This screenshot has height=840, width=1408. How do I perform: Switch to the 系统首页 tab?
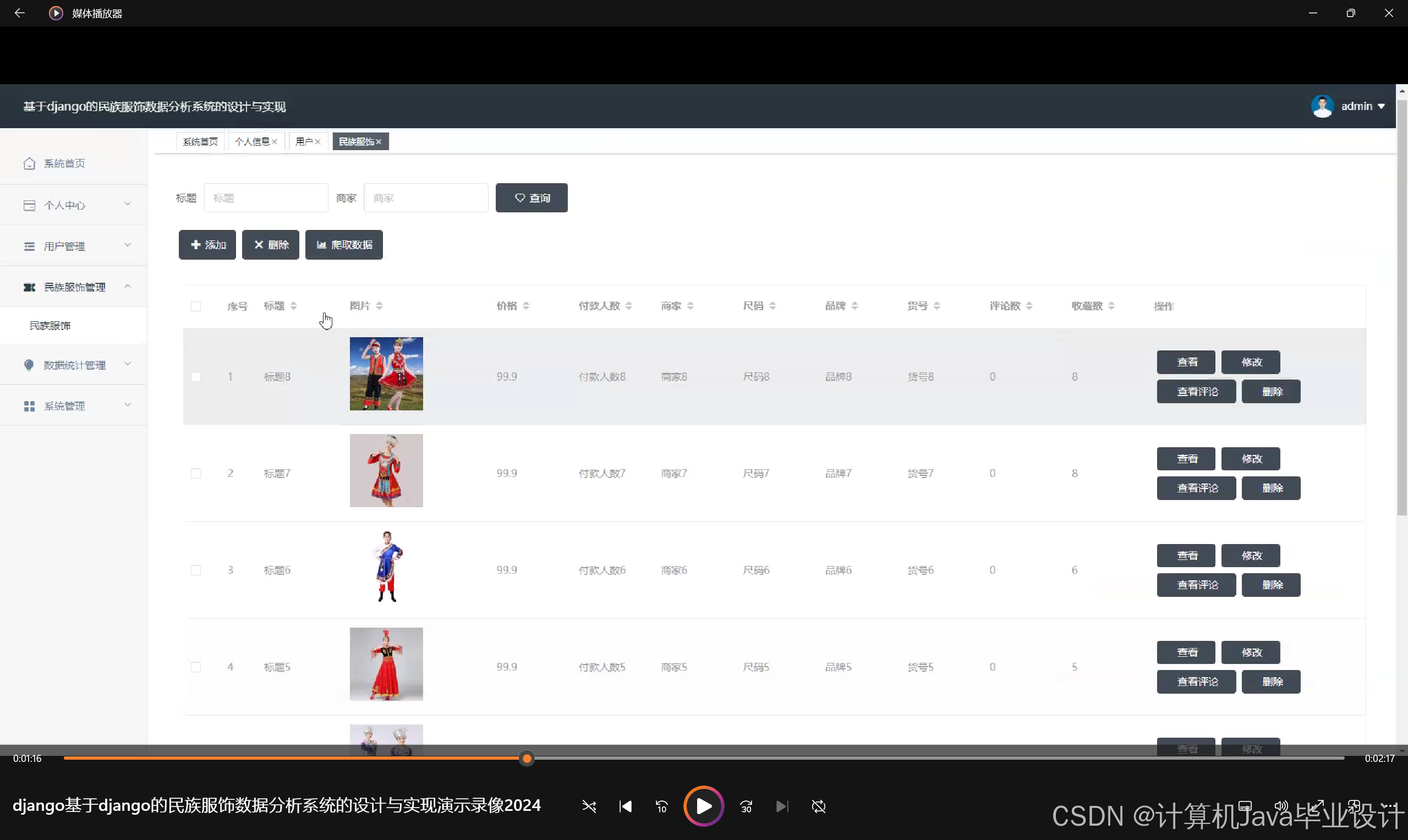[200, 141]
